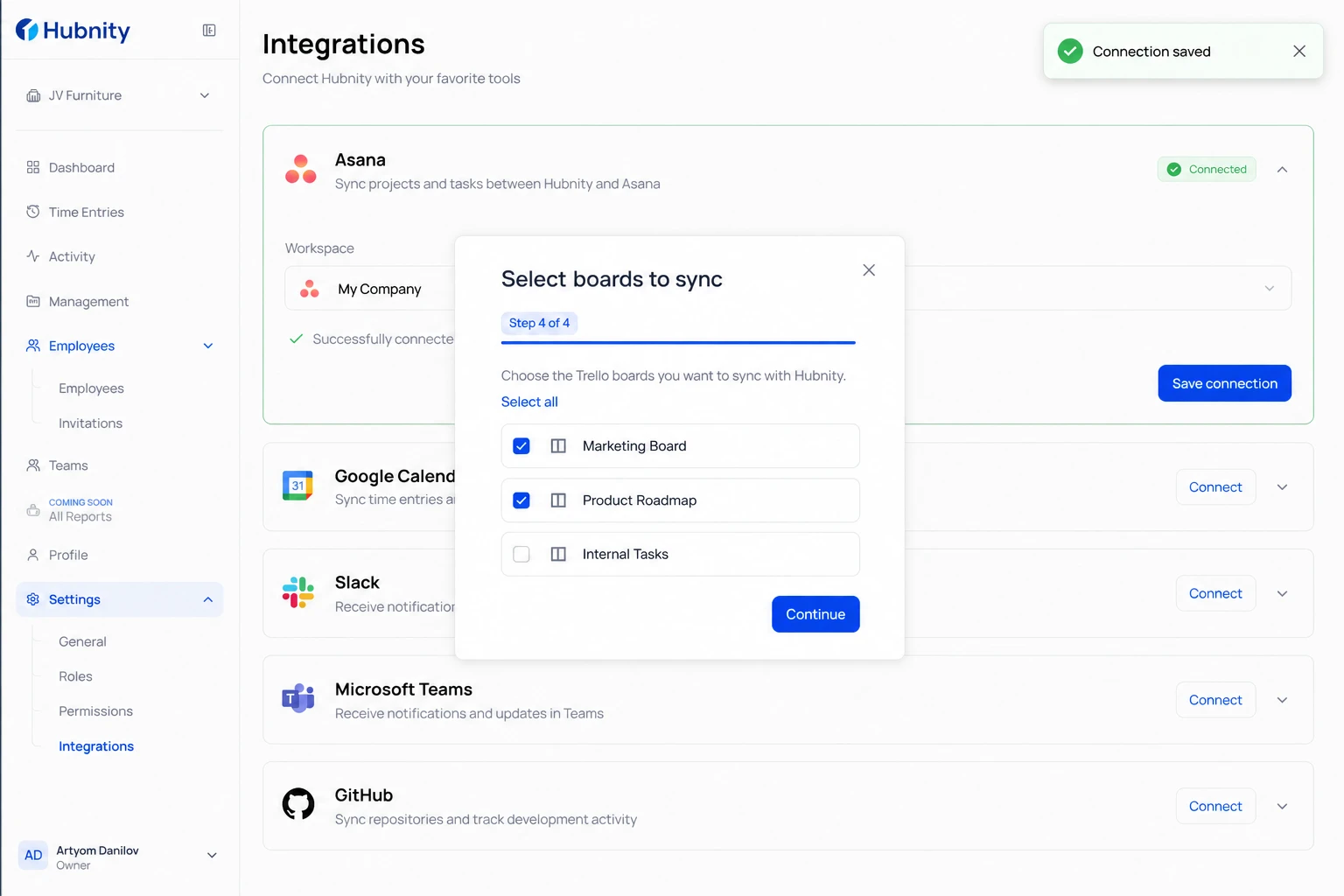Click the My Company workspace field
1344x896 pixels.
pyautogui.click(x=787, y=289)
